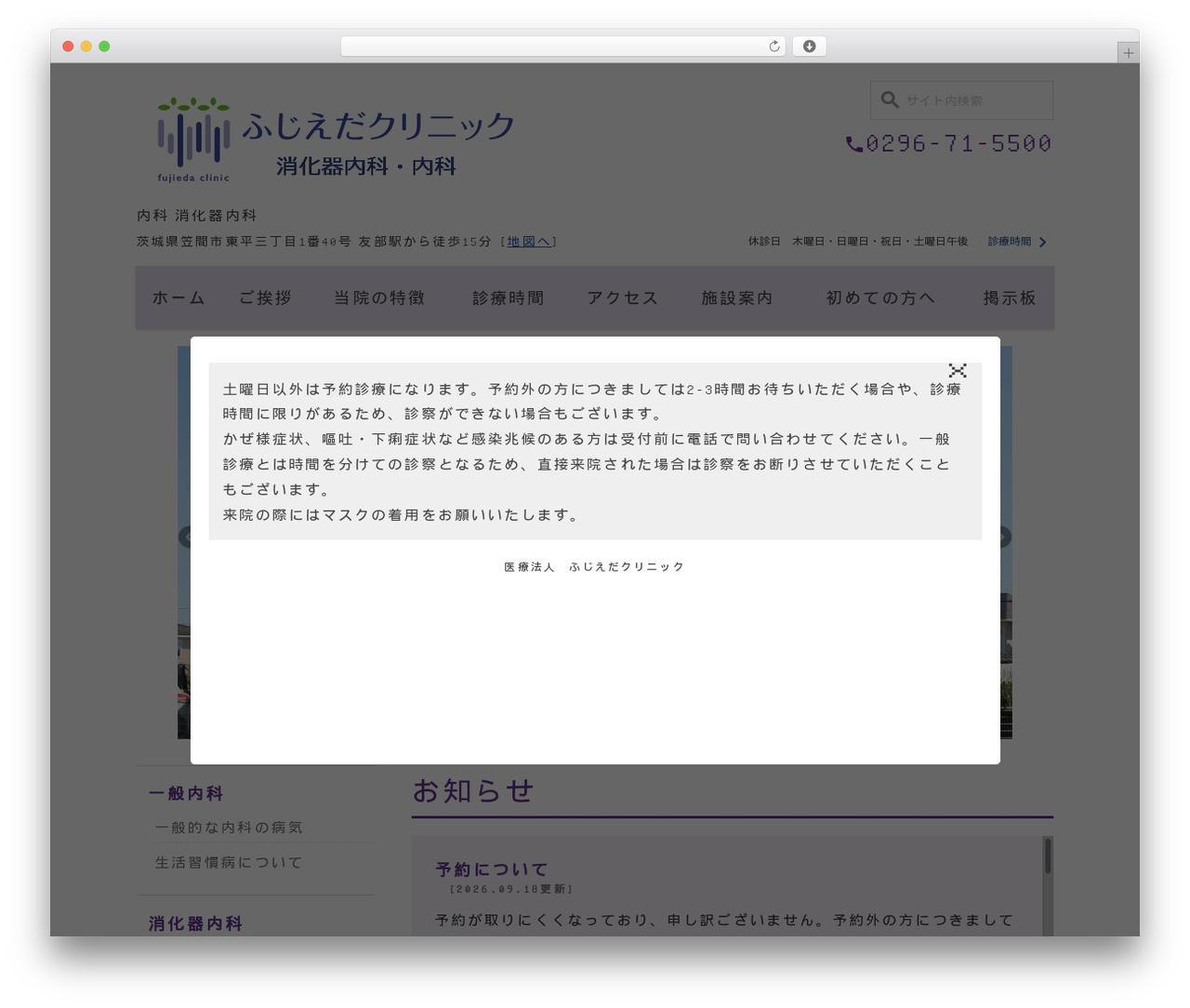The height and width of the screenshot is (1008, 1190).
Task: Click the browser download icon
Action: pos(810,46)
